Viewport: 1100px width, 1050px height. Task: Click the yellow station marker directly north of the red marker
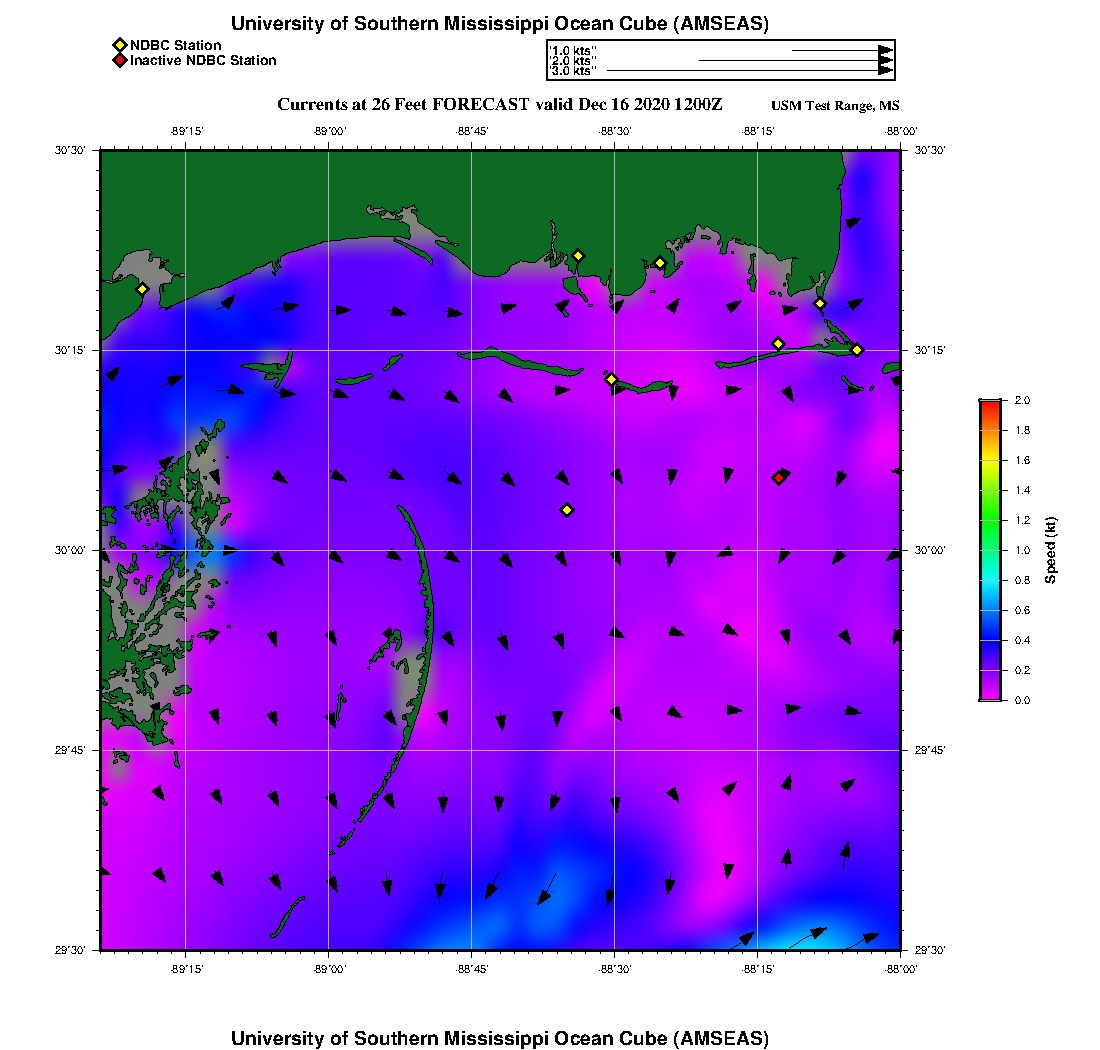[x=778, y=344]
